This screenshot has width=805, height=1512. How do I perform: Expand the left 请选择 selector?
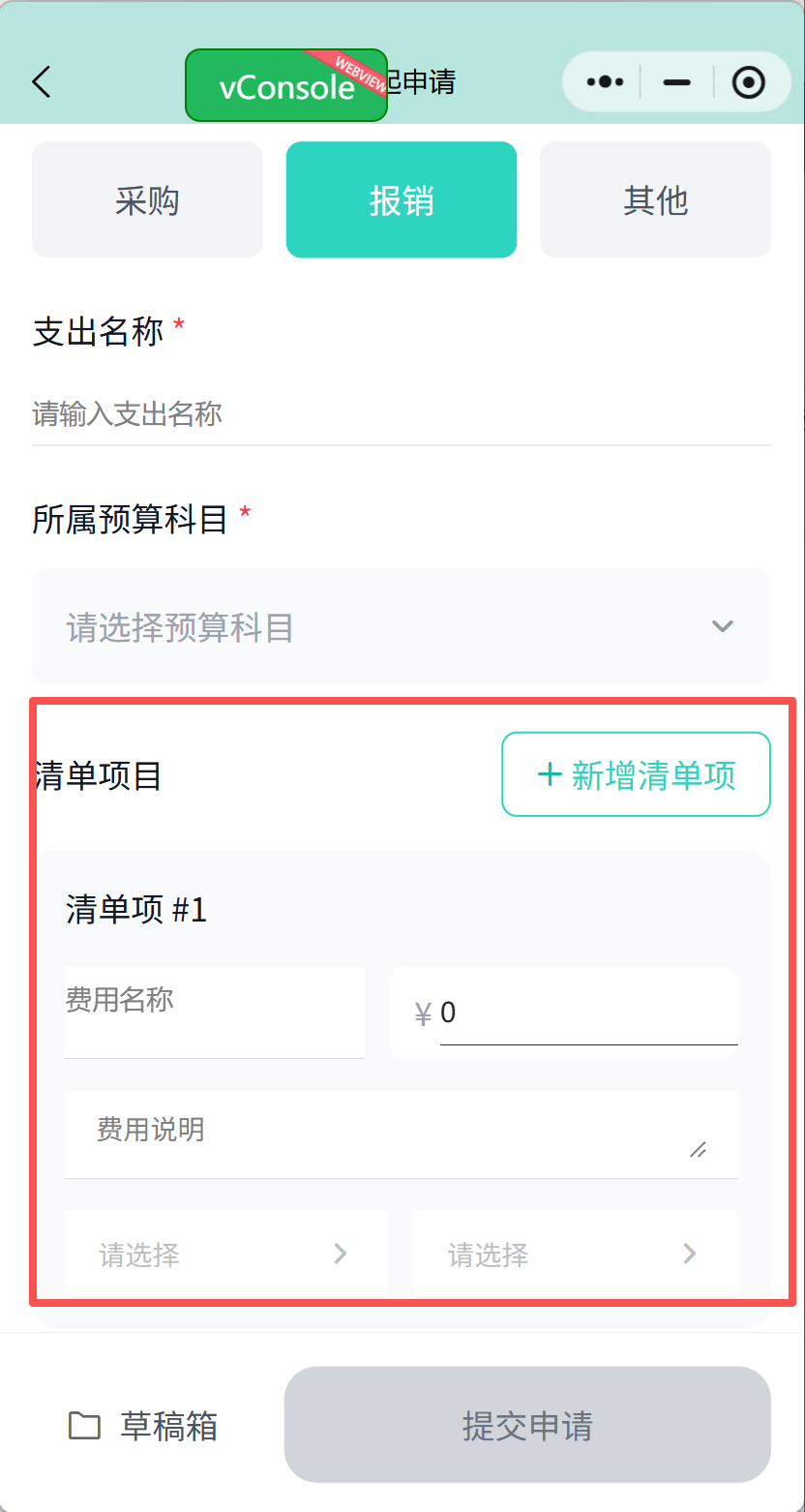click(x=226, y=1254)
